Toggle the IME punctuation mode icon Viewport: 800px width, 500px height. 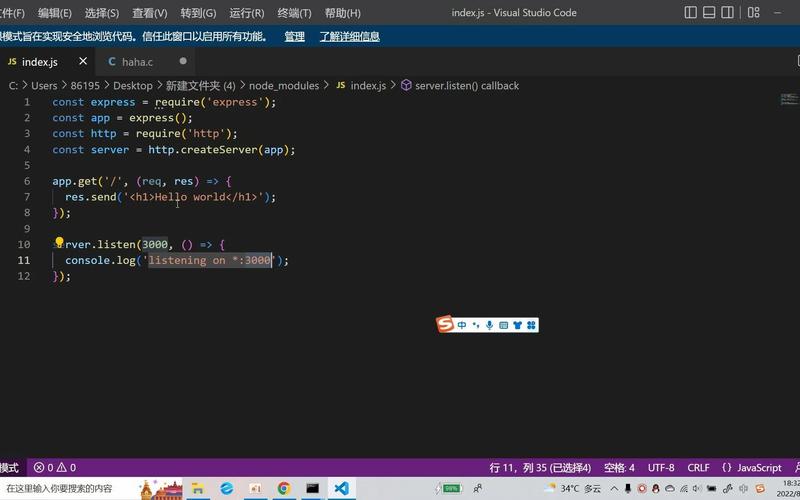click(476, 325)
